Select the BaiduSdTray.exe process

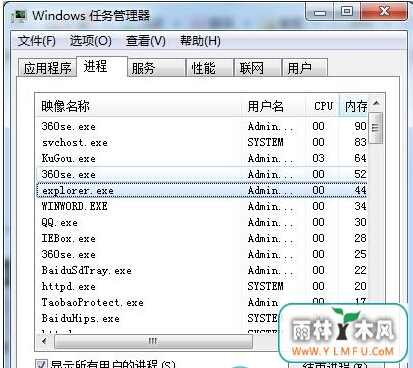[x=202, y=270]
